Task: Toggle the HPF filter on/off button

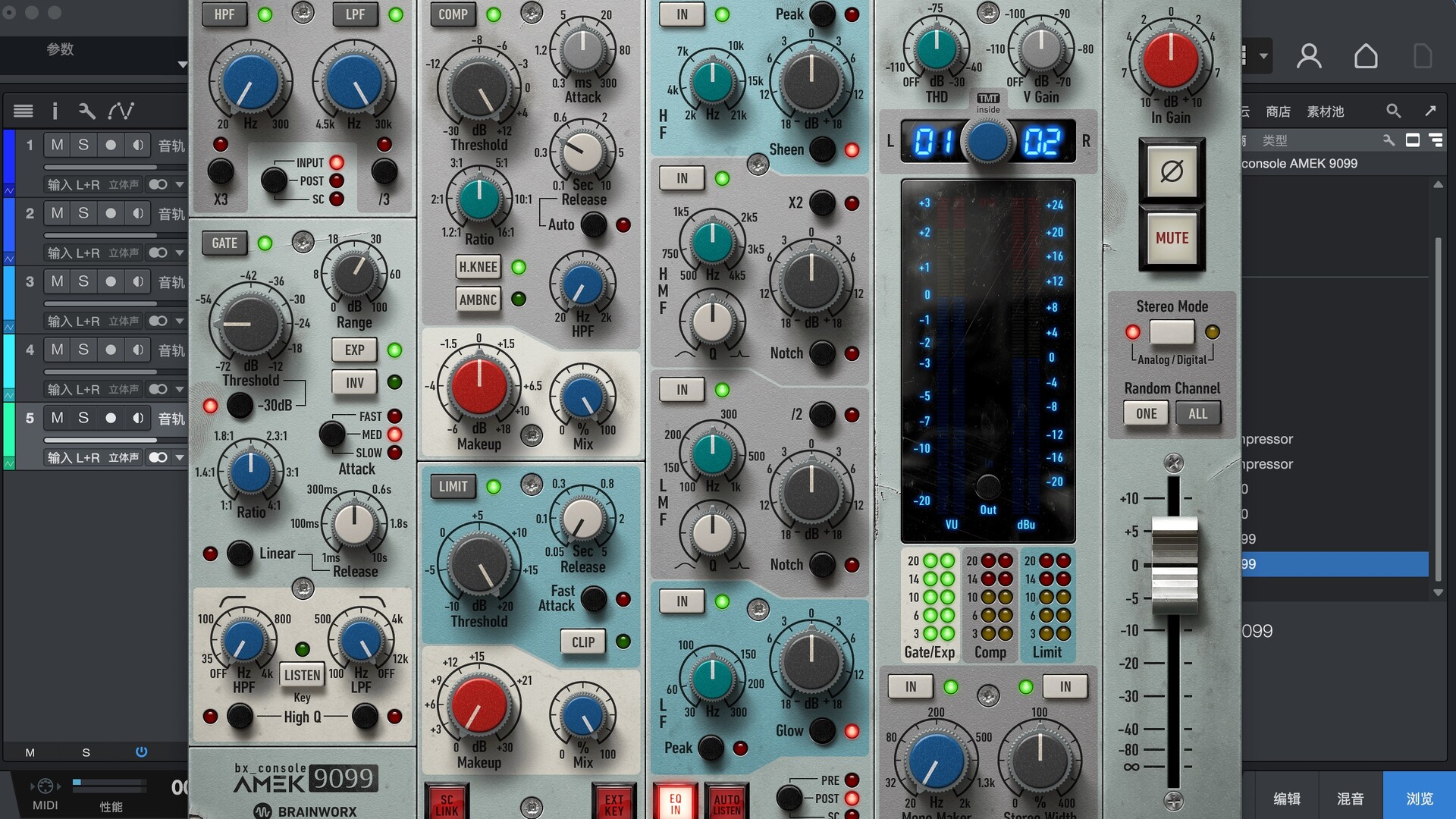Action: pos(224,14)
